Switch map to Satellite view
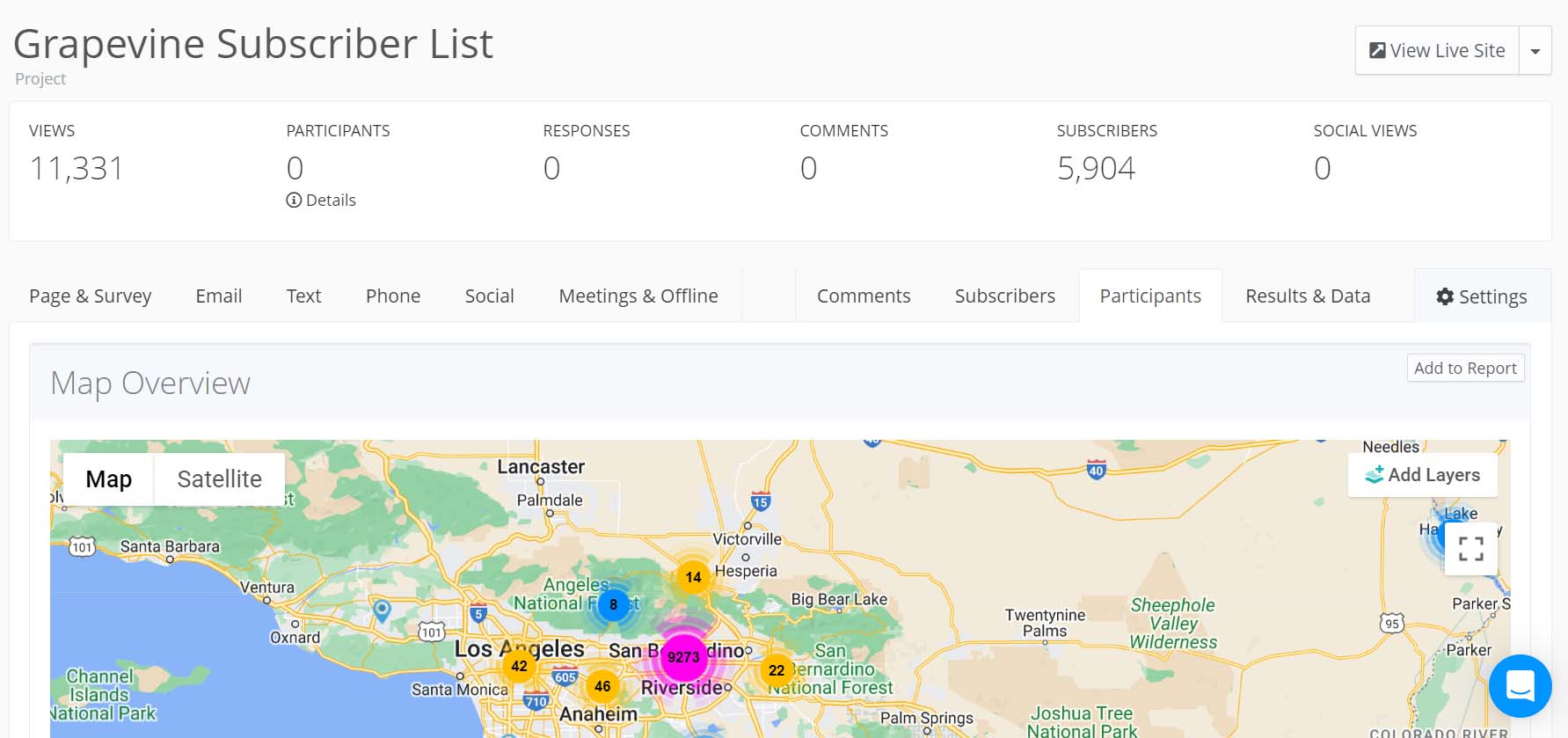The width and height of the screenshot is (1568, 738). click(x=219, y=479)
